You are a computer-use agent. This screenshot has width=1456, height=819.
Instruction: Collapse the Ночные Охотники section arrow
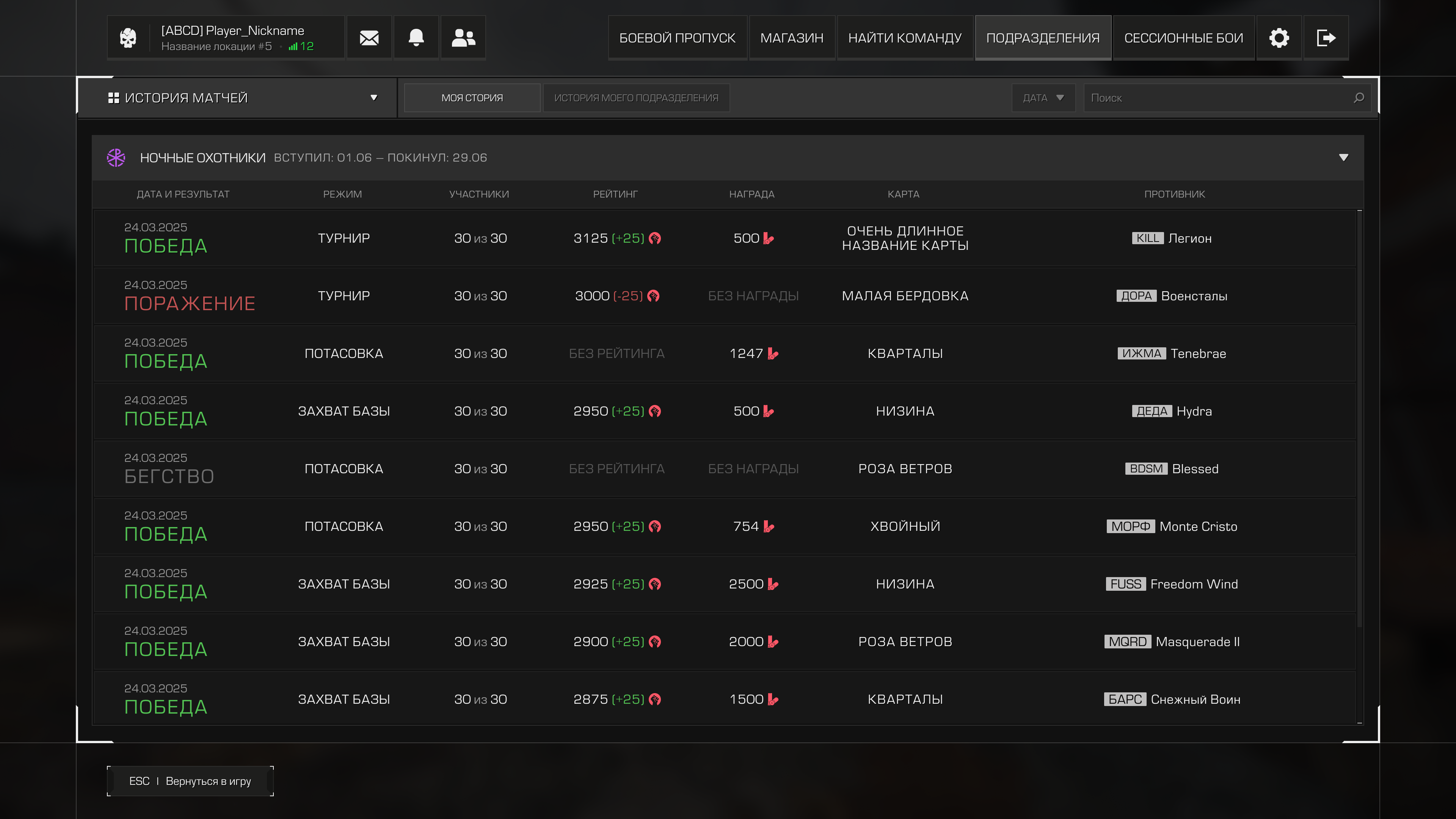1343,158
